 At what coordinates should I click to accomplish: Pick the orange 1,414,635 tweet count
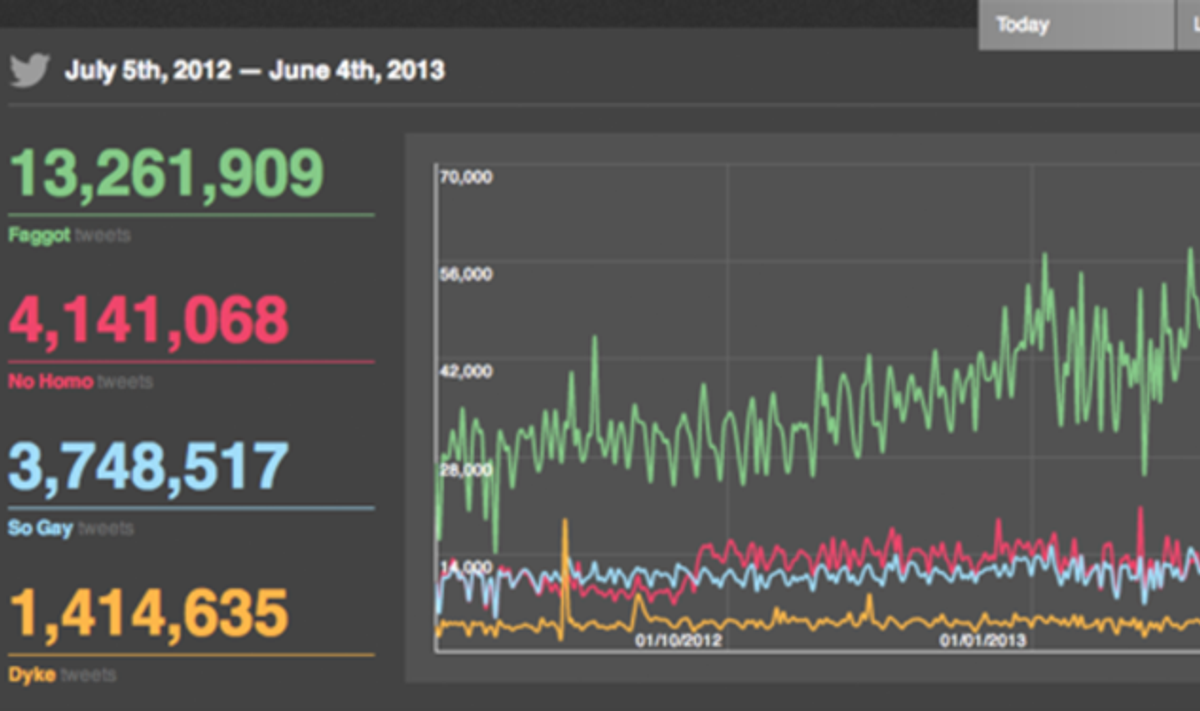[148, 612]
